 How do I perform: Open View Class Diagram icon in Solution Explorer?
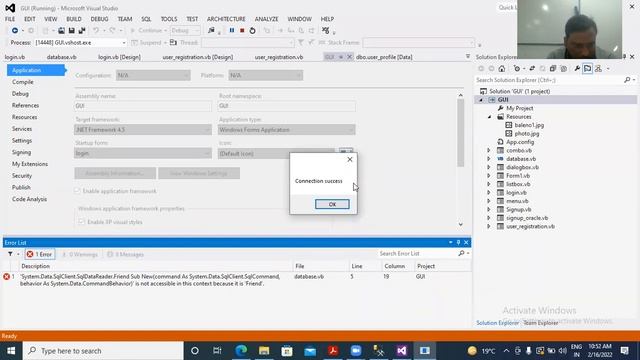coord(598,69)
